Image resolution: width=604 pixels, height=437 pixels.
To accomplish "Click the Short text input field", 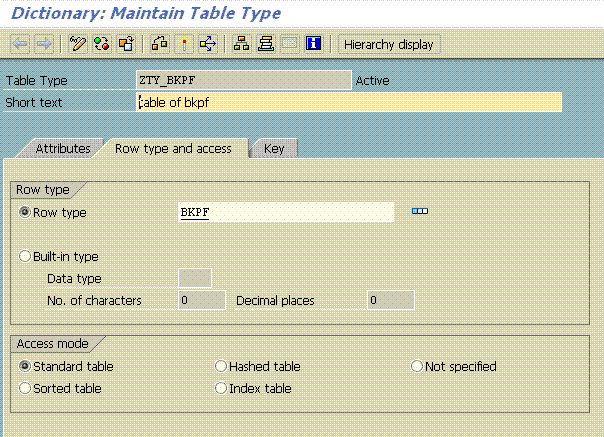I will (x=348, y=102).
